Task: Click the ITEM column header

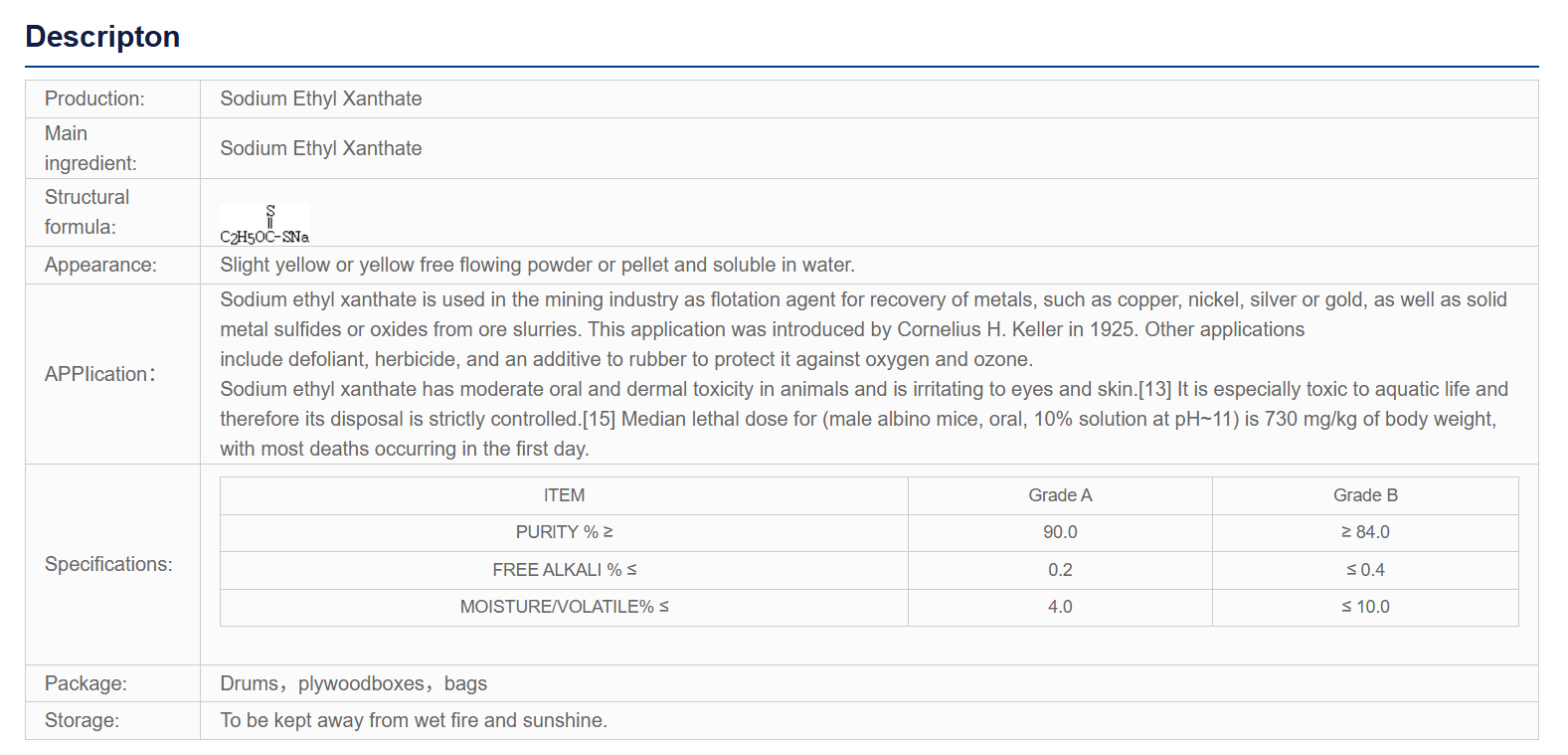Action: [564, 495]
